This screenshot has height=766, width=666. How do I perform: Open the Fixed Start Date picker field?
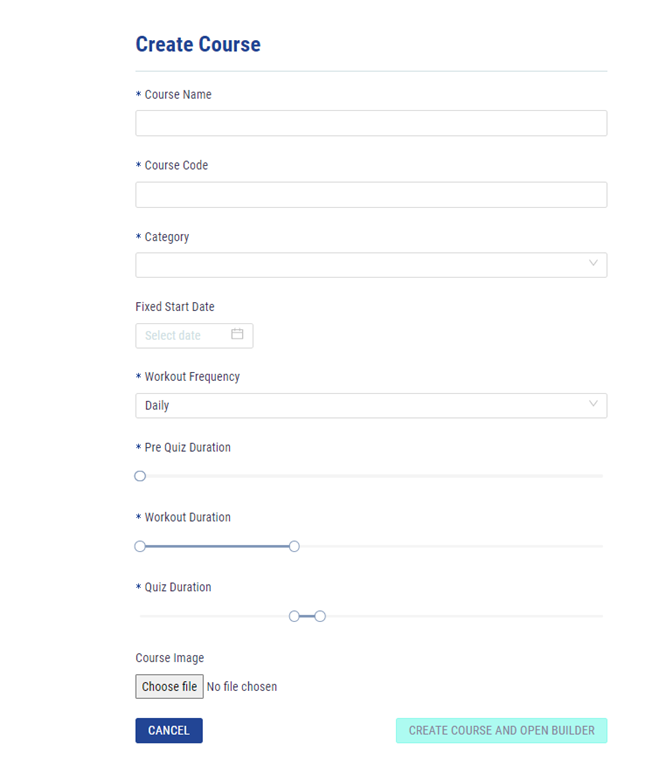[187, 335]
